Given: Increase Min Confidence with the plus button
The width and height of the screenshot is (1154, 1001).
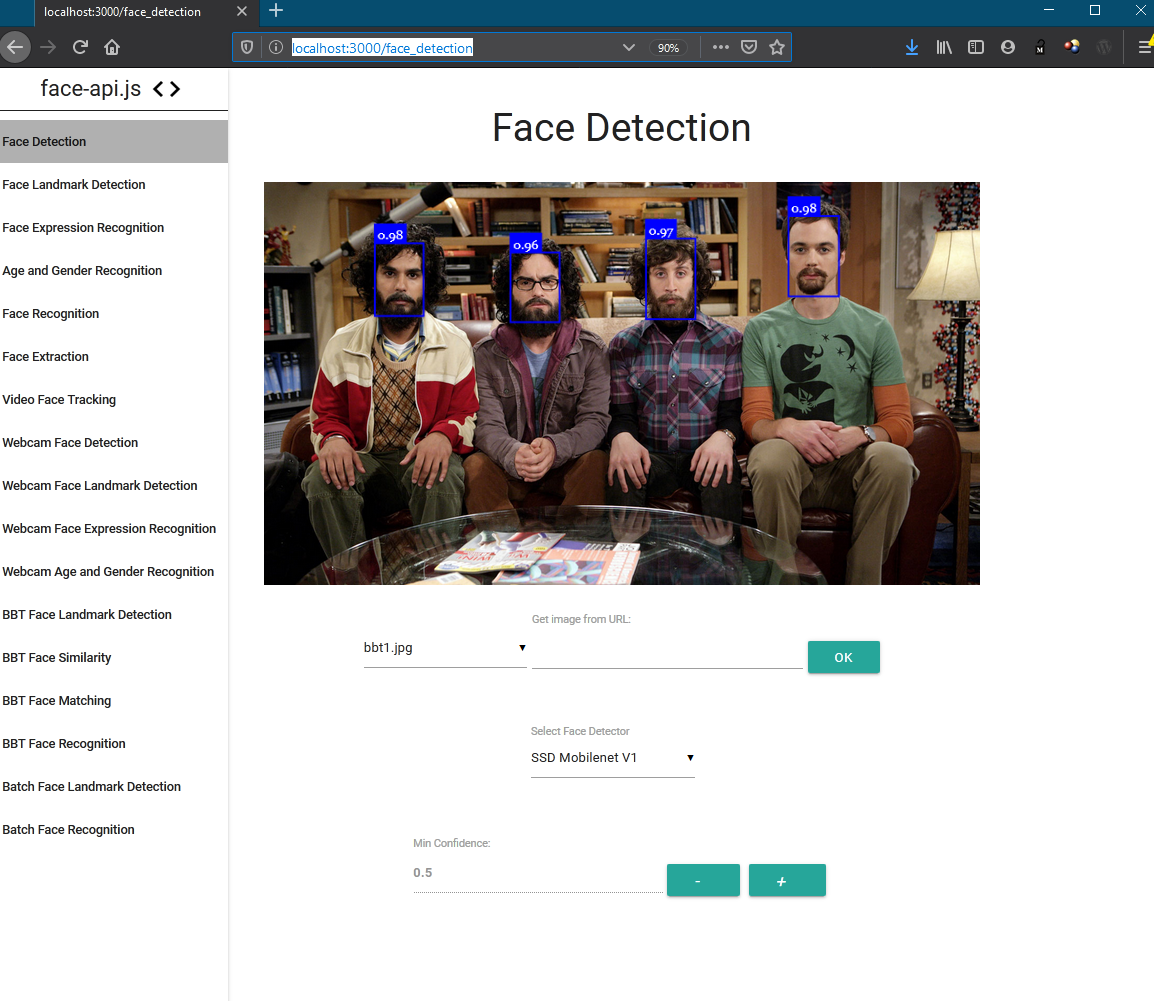Looking at the screenshot, I should click(787, 880).
